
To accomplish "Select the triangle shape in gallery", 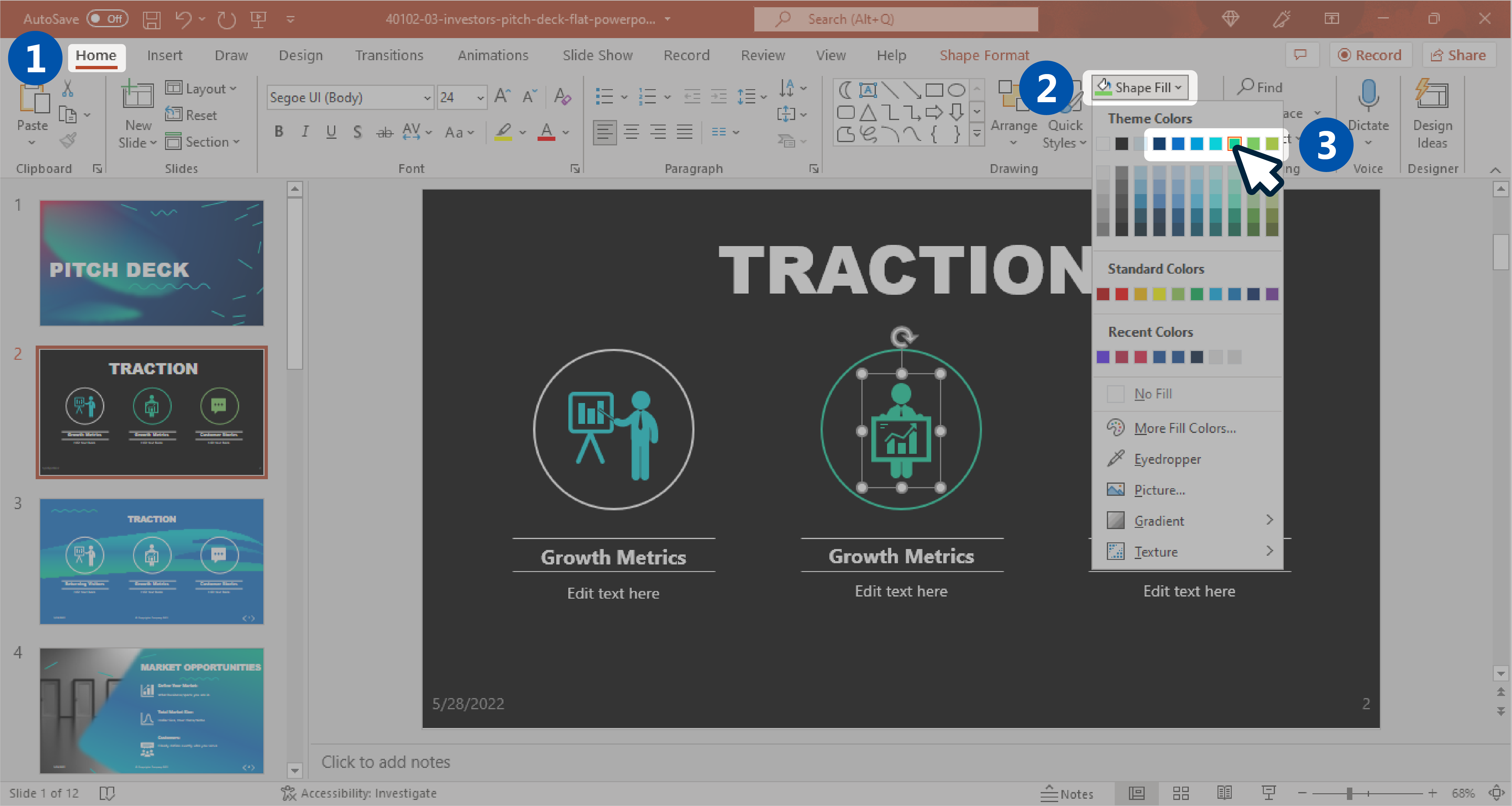I will (x=868, y=113).
